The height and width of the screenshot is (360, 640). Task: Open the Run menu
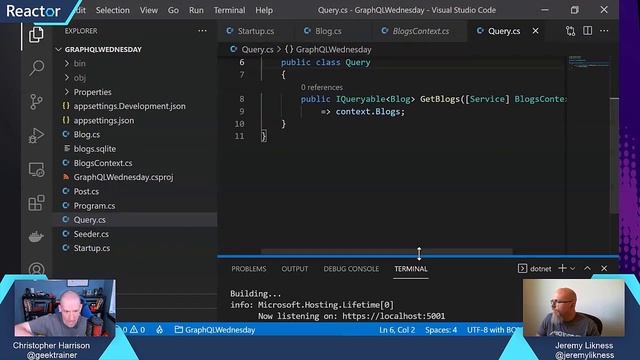click(196, 10)
